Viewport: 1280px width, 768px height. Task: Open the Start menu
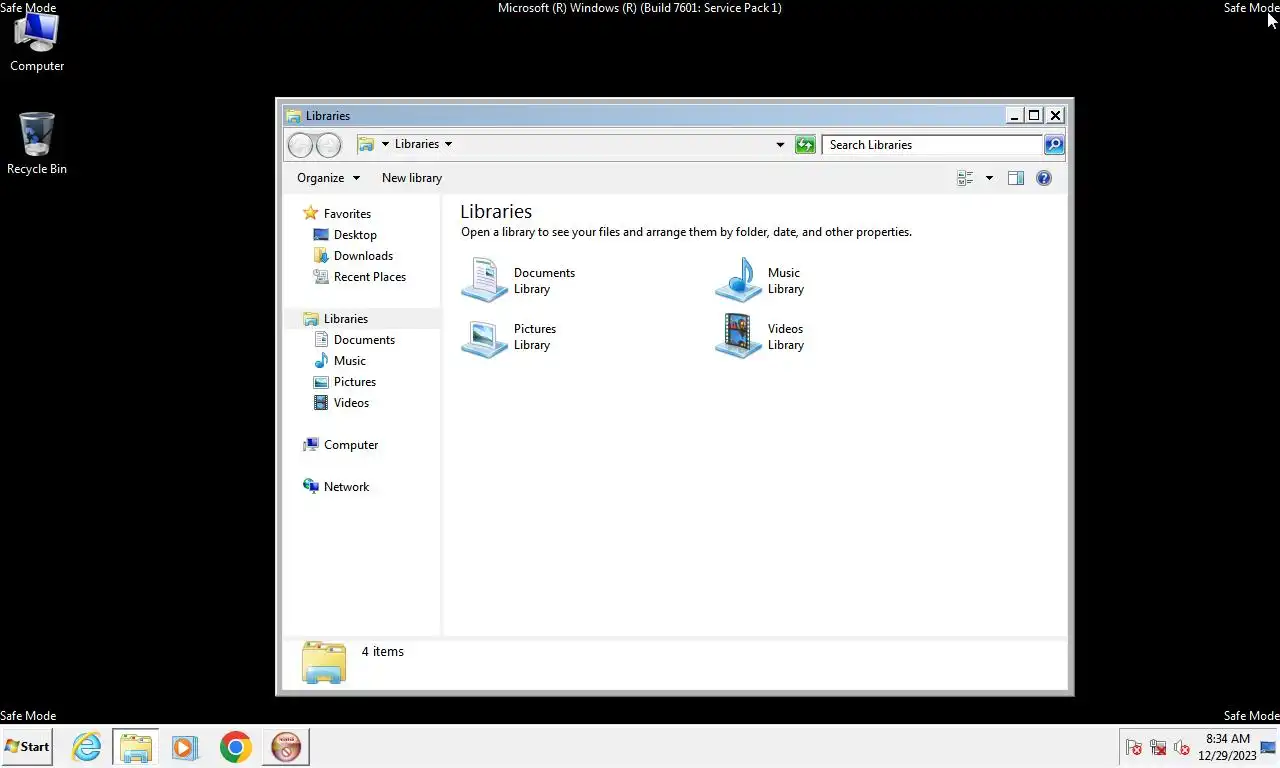(27, 747)
